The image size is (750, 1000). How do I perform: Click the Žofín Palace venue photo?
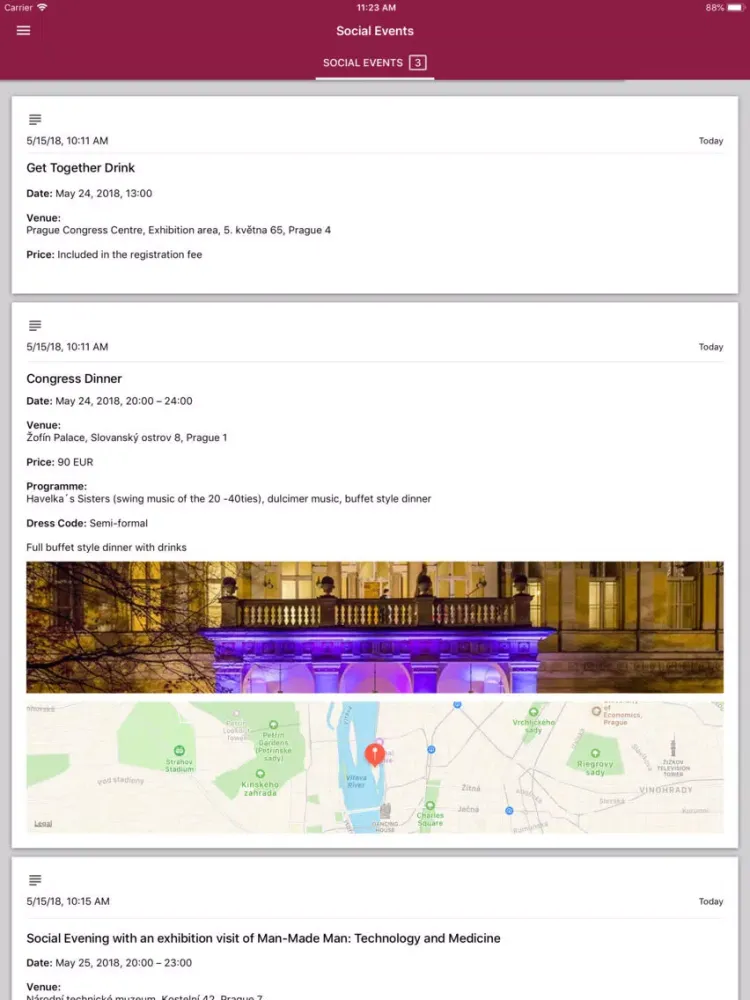click(x=375, y=628)
